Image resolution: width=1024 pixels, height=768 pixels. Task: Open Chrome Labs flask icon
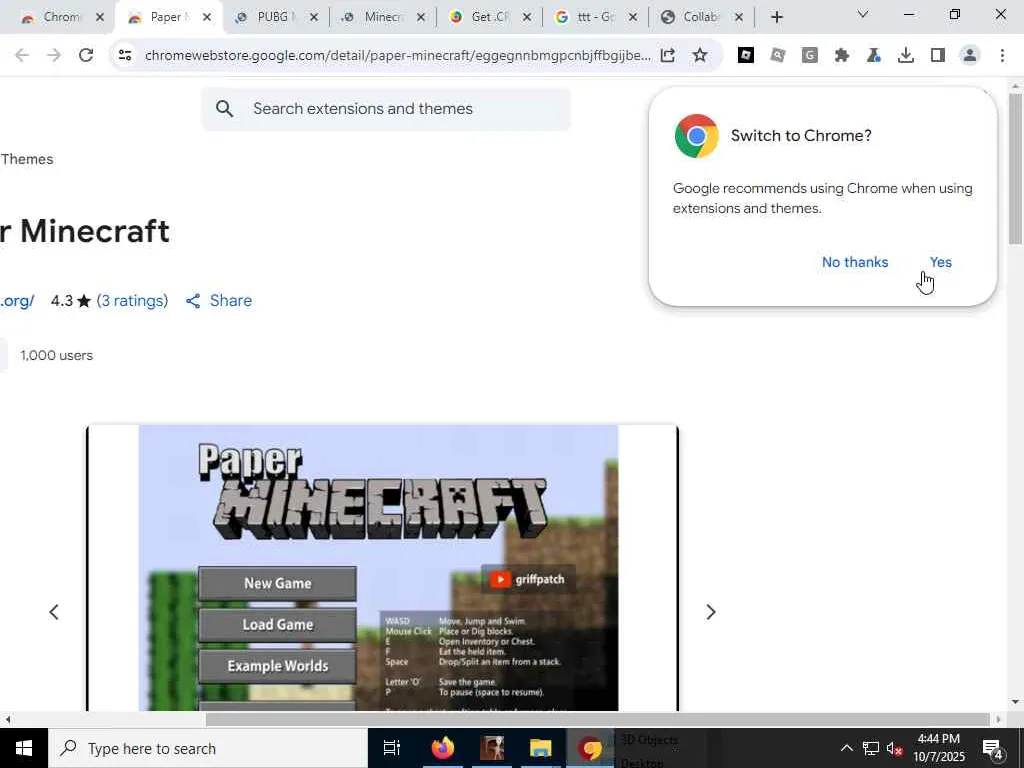click(874, 56)
